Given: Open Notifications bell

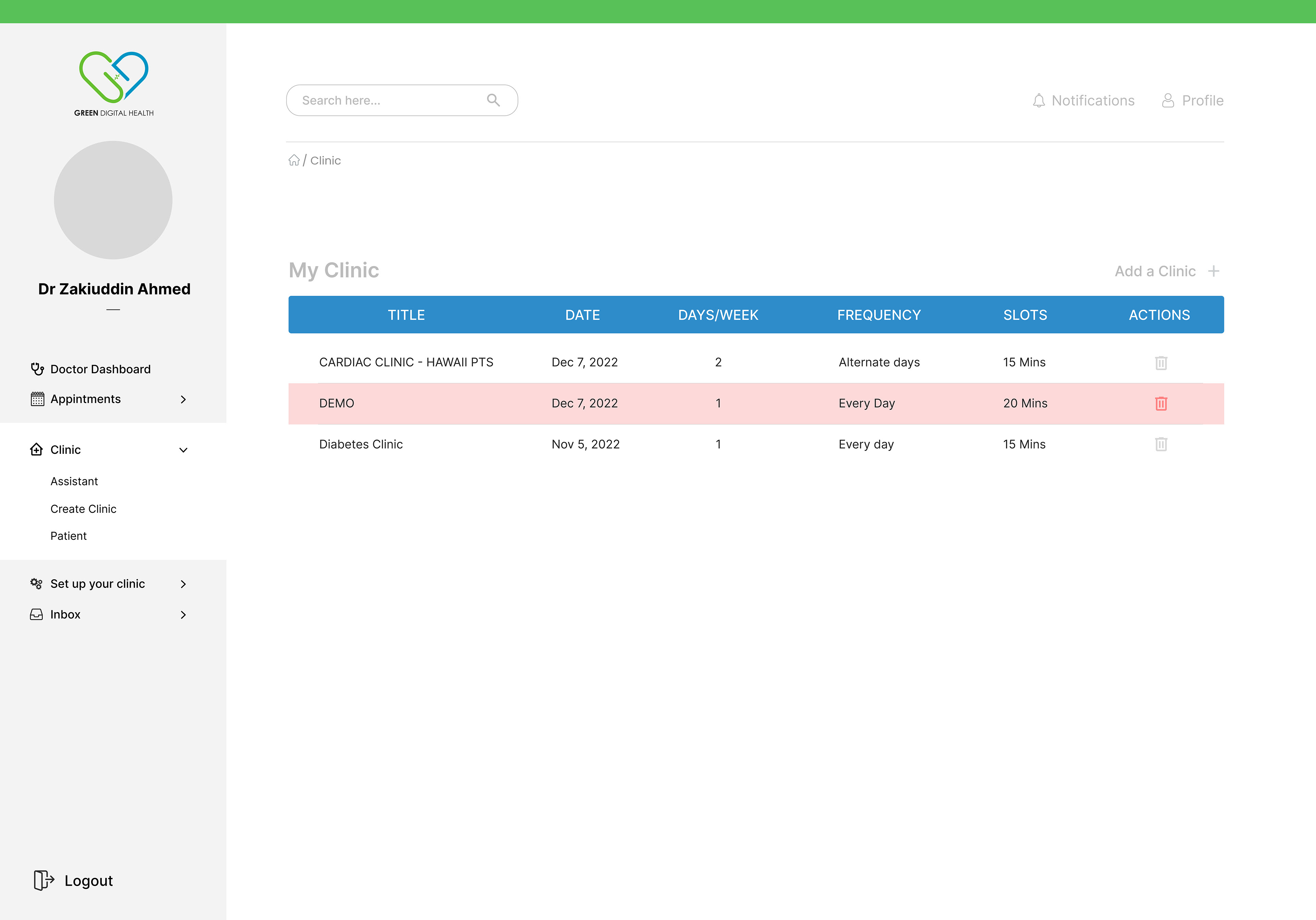Looking at the screenshot, I should [x=1039, y=101].
